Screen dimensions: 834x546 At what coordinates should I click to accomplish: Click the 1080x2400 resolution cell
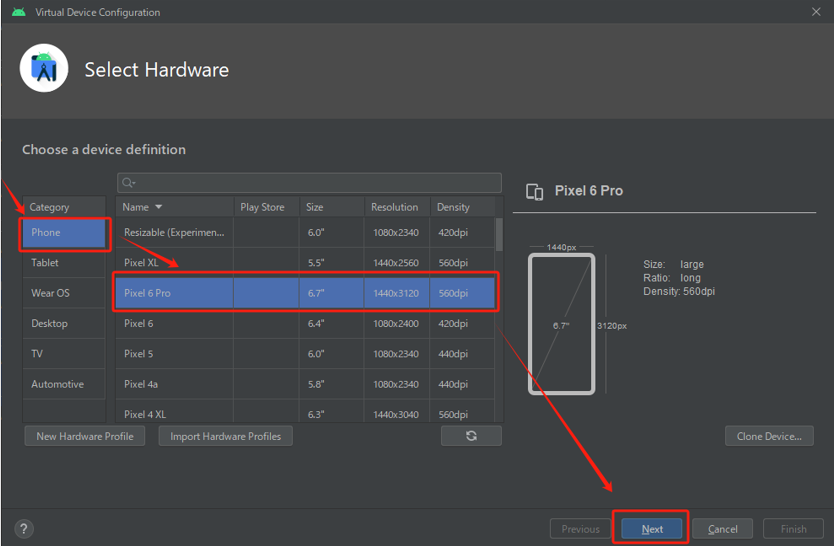396,323
